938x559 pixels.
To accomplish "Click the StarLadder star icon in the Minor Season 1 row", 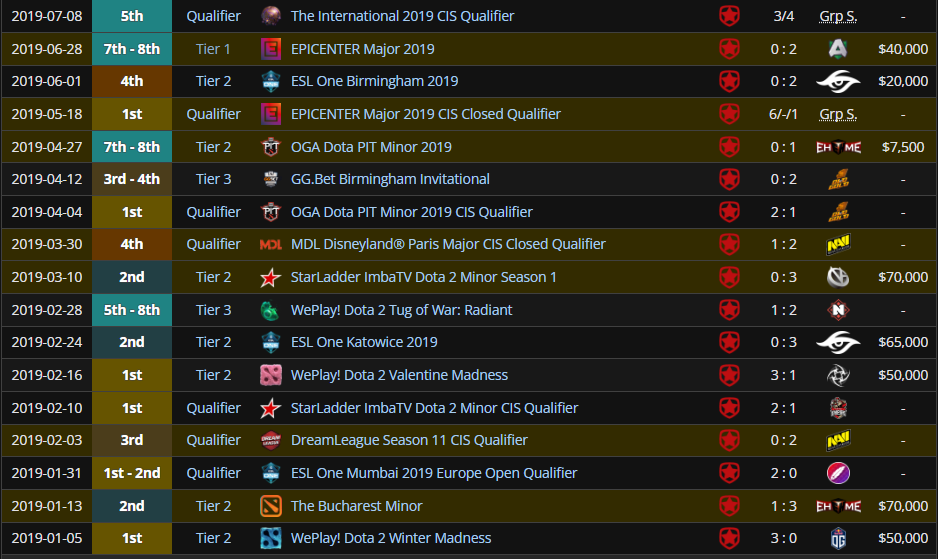I will pos(271,277).
